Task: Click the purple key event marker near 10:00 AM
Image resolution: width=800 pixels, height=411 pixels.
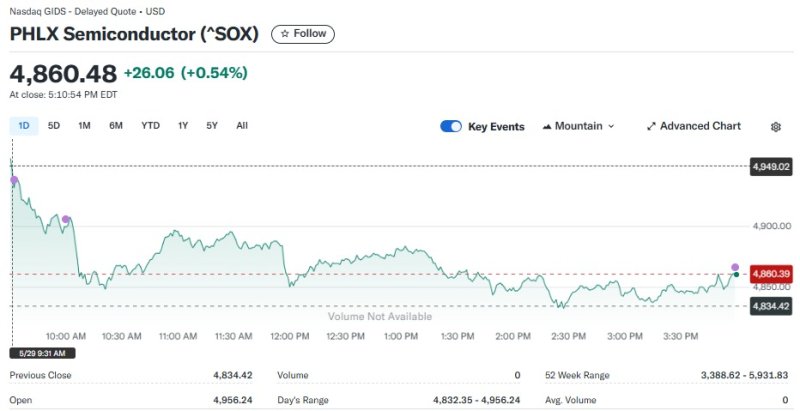Action: (65, 219)
